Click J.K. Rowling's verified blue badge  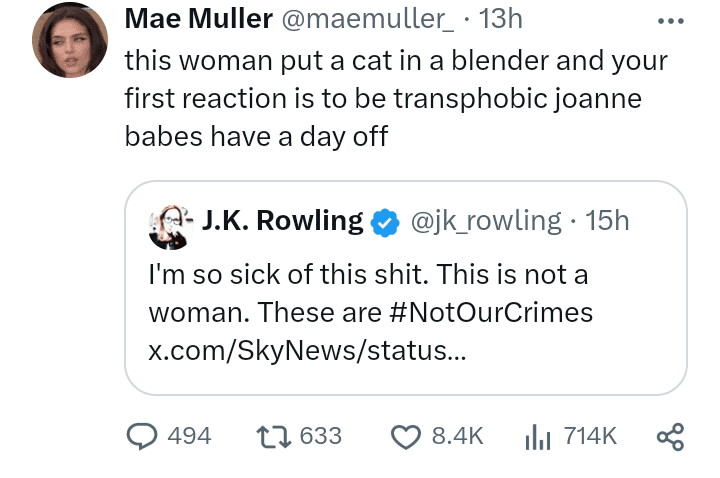(x=385, y=223)
